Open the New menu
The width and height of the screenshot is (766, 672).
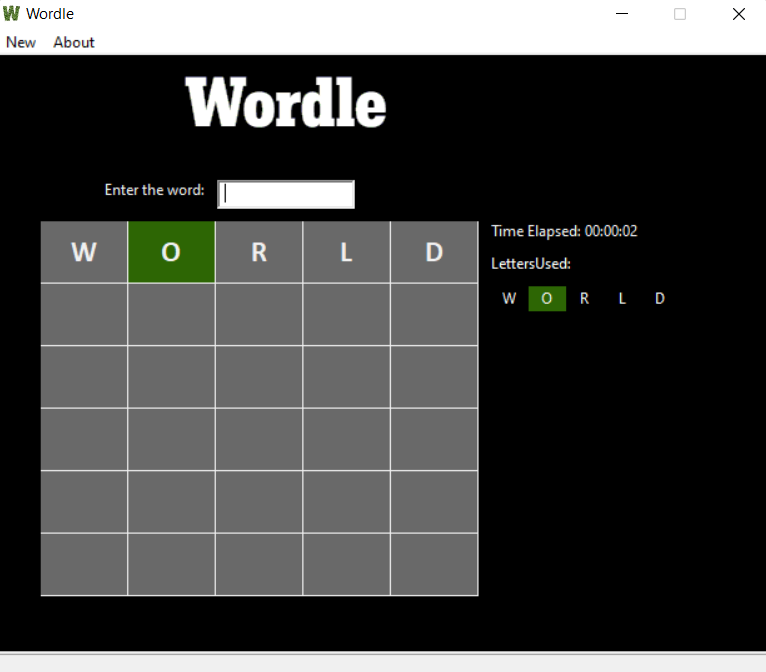click(21, 42)
